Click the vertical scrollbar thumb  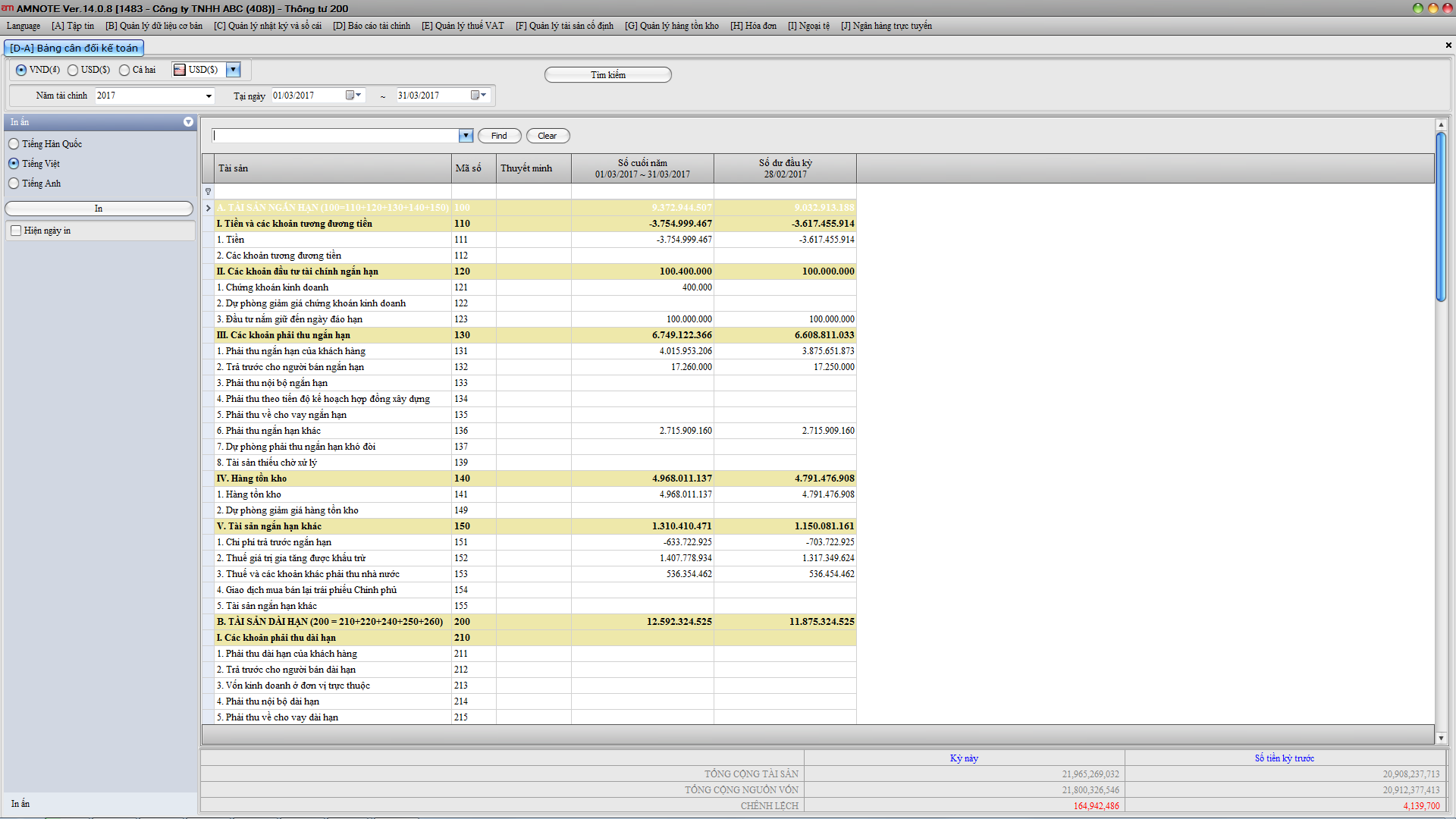click(x=1441, y=216)
